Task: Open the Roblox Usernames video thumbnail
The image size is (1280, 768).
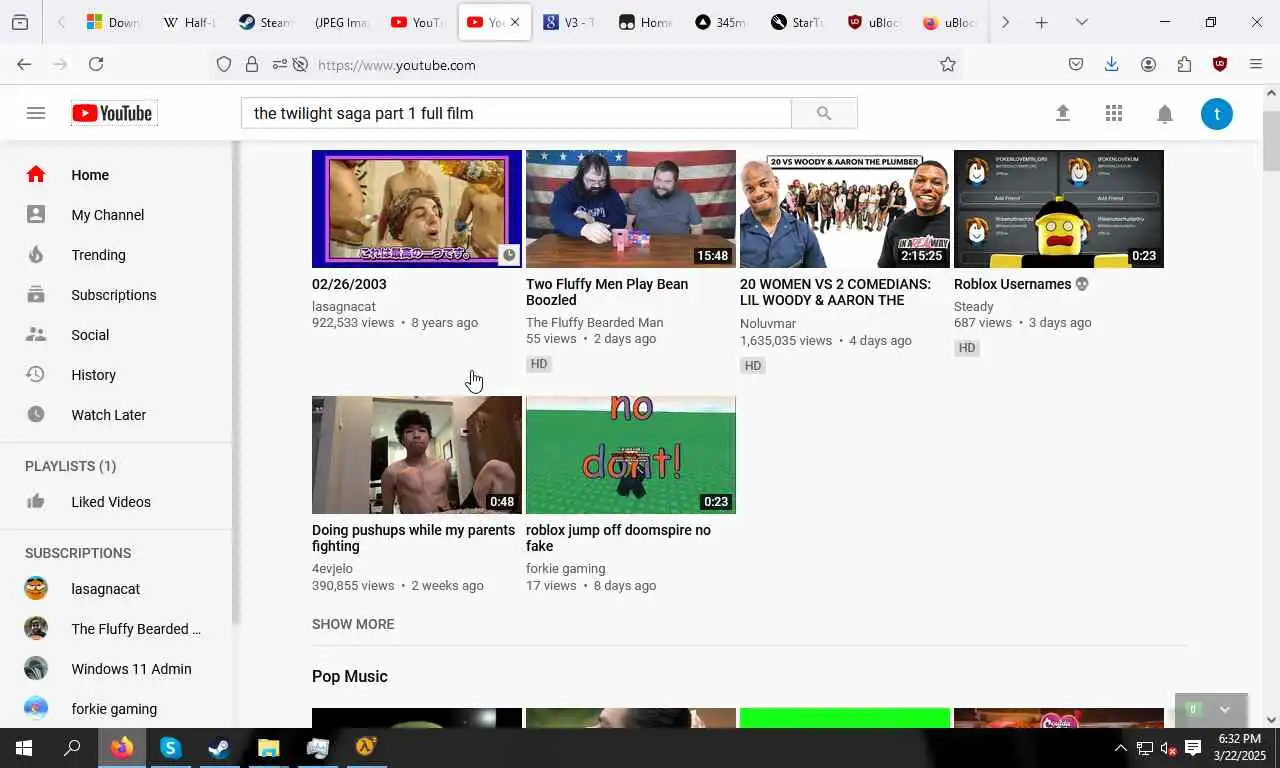Action: 1059,209
